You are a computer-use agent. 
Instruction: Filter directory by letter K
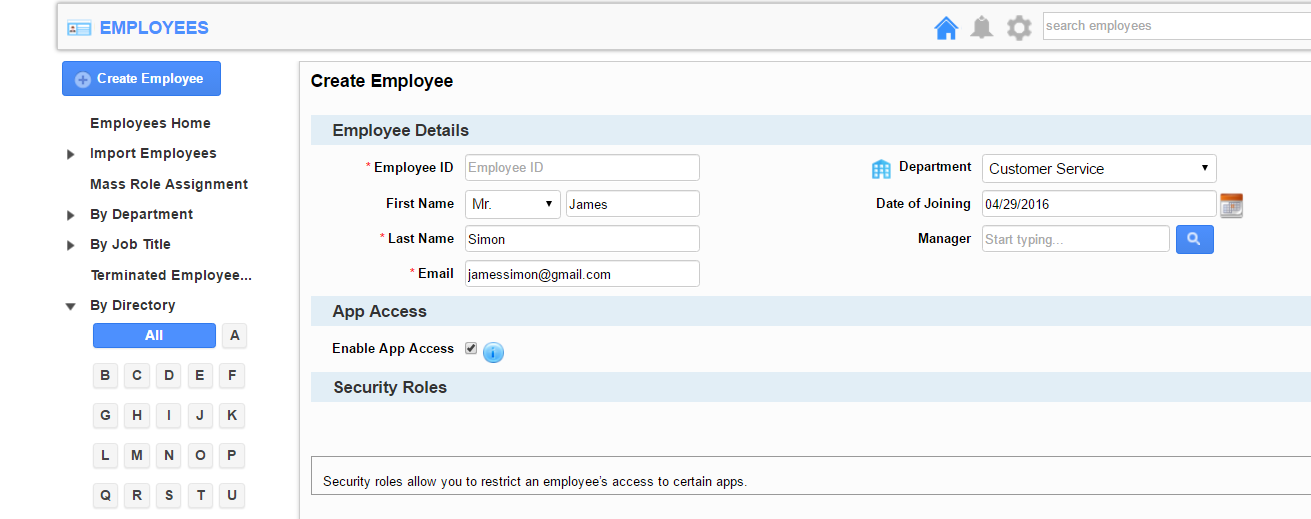click(232, 416)
